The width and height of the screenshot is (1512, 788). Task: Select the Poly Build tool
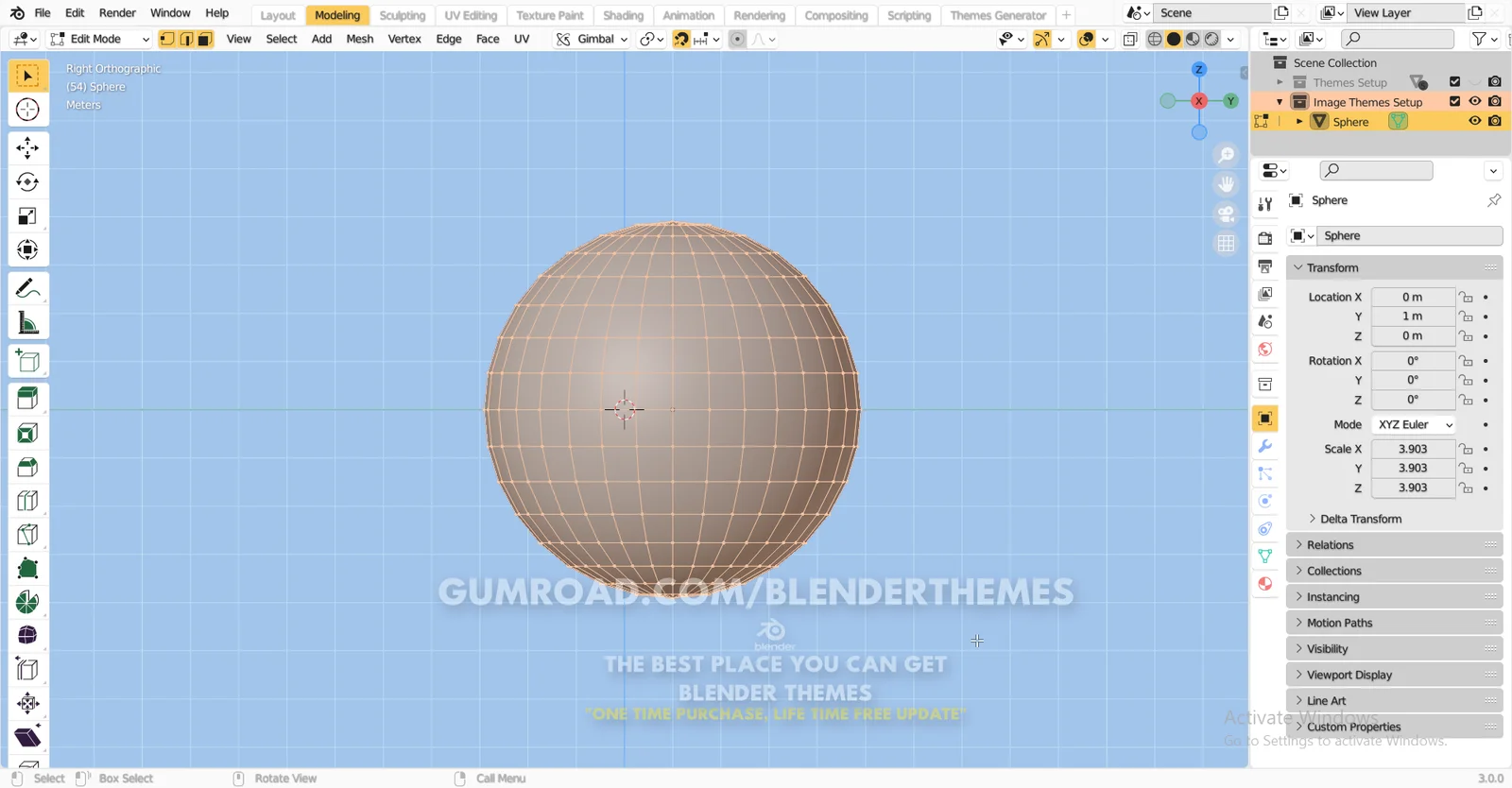27,569
